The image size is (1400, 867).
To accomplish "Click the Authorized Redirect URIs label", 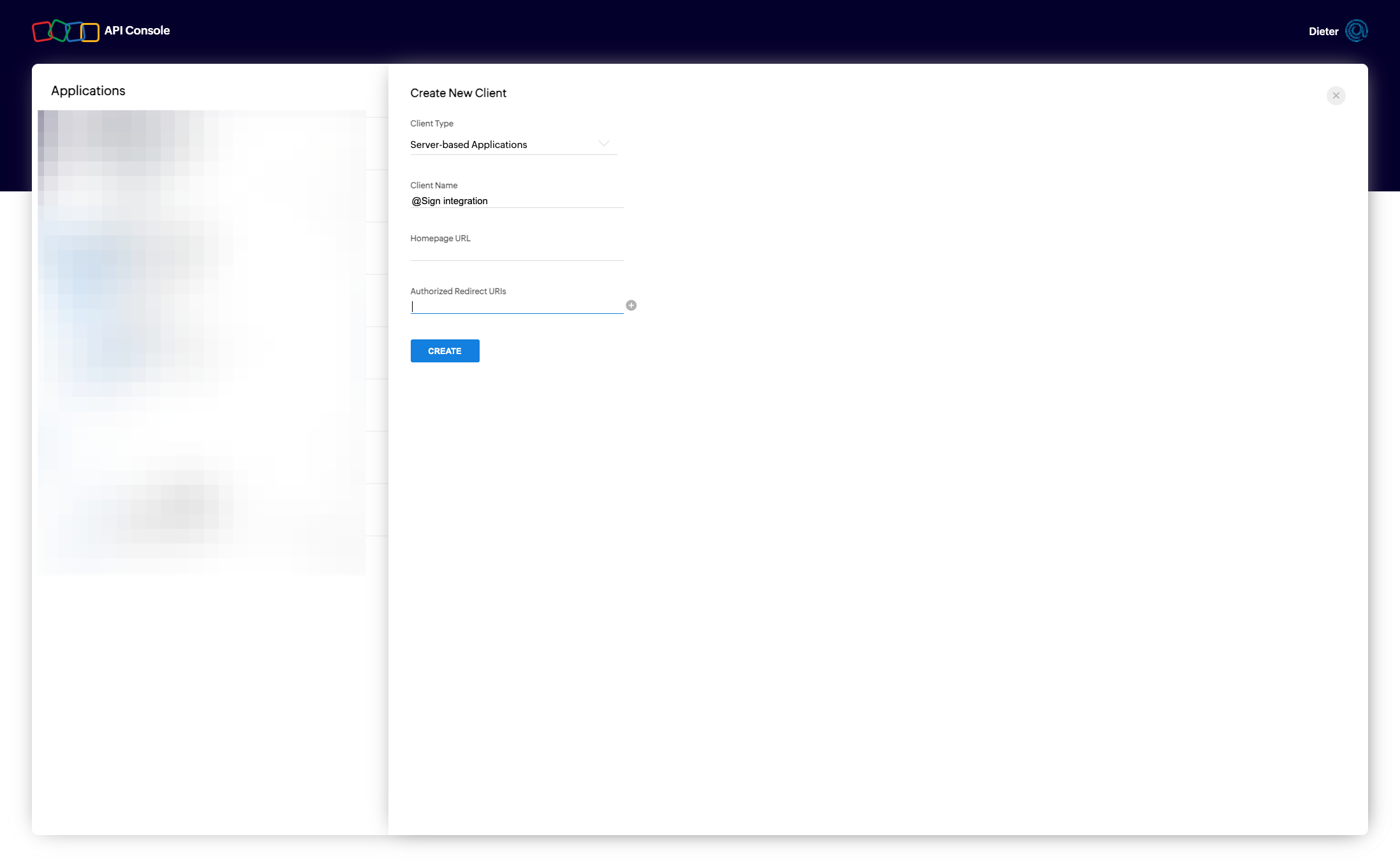I will (x=458, y=292).
